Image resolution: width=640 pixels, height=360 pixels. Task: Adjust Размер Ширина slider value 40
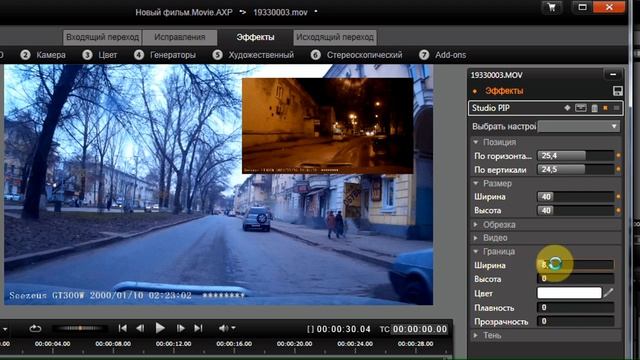(x=576, y=197)
